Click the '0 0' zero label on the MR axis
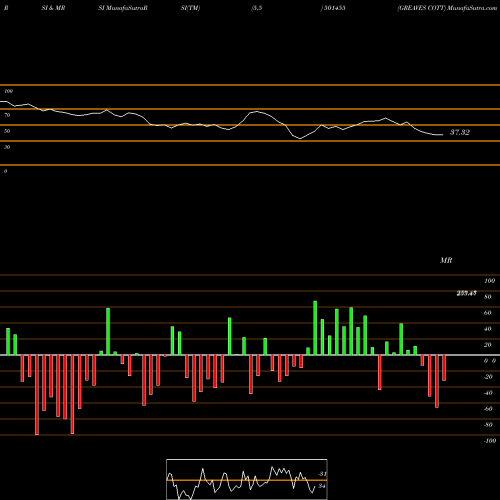 pyautogui.click(x=490, y=361)
